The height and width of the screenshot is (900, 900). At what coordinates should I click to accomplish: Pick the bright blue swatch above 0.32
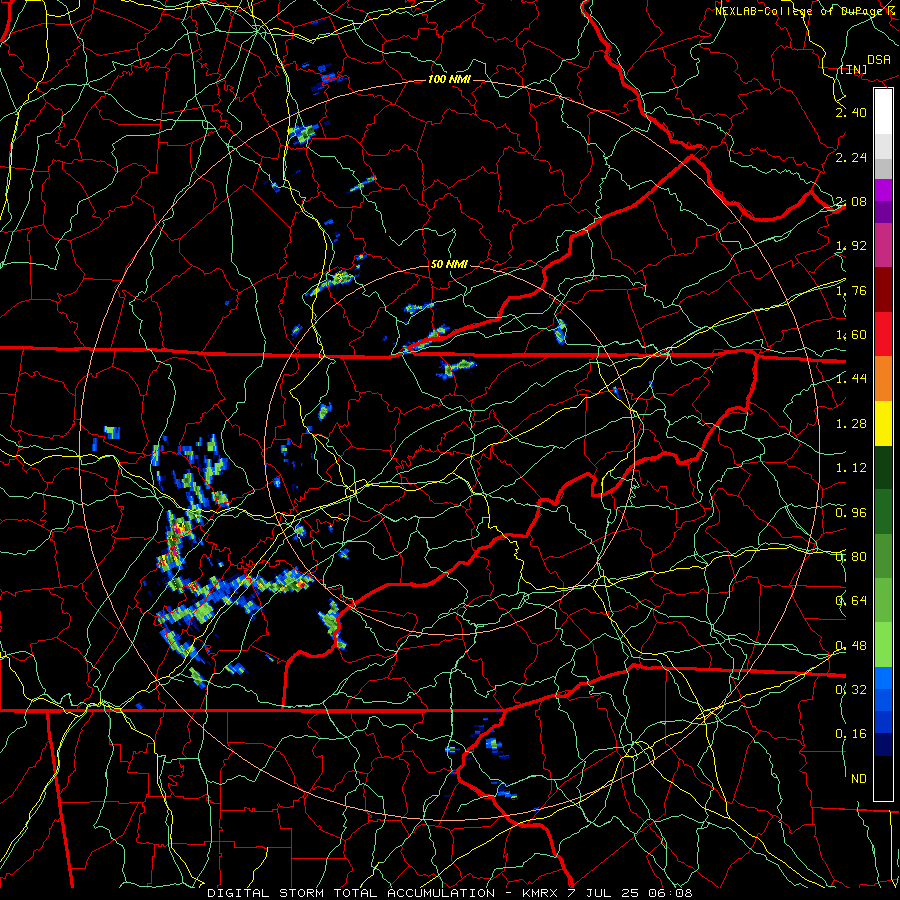(x=883, y=678)
